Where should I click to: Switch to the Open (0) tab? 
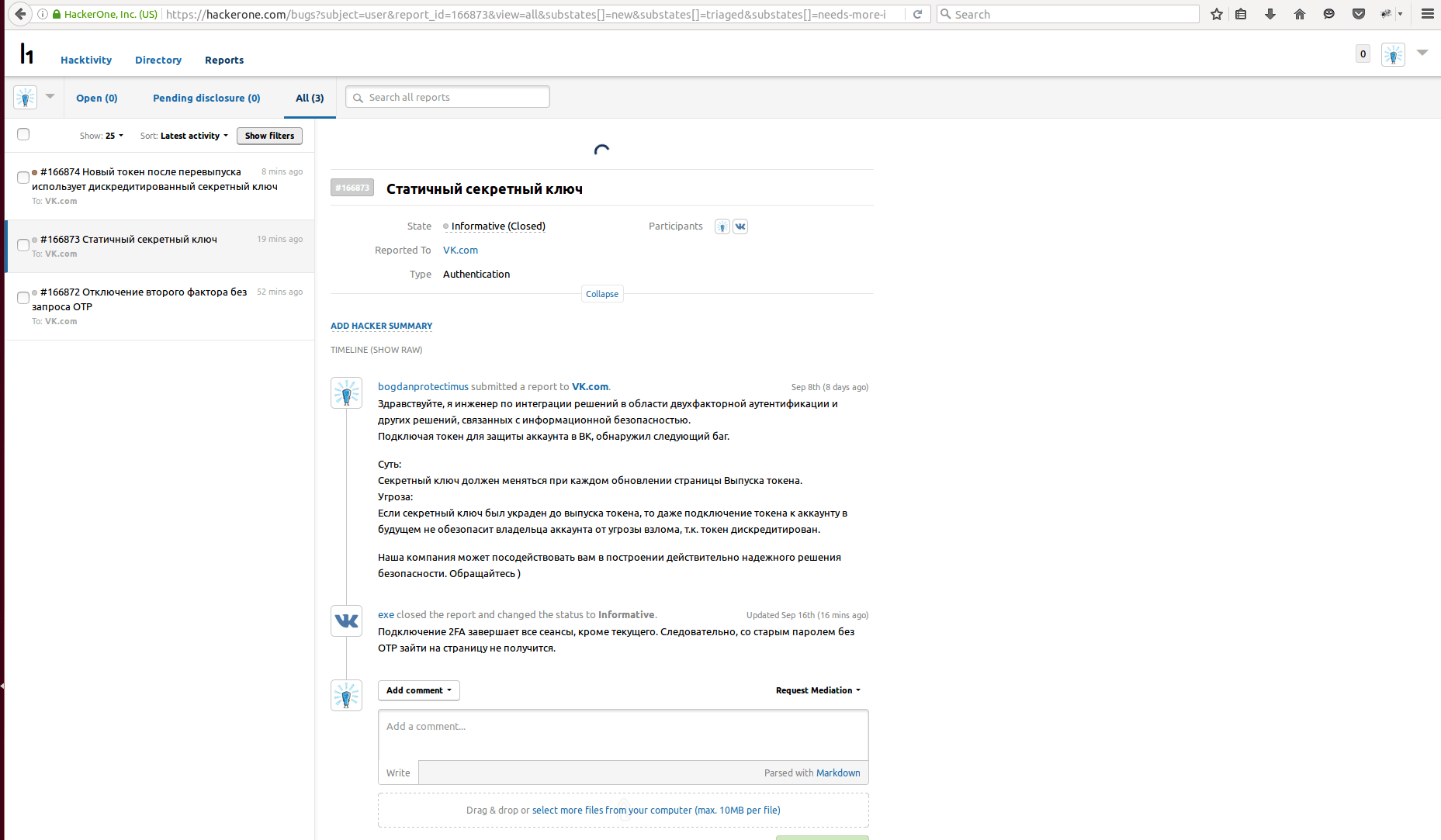click(x=97, y=98)
